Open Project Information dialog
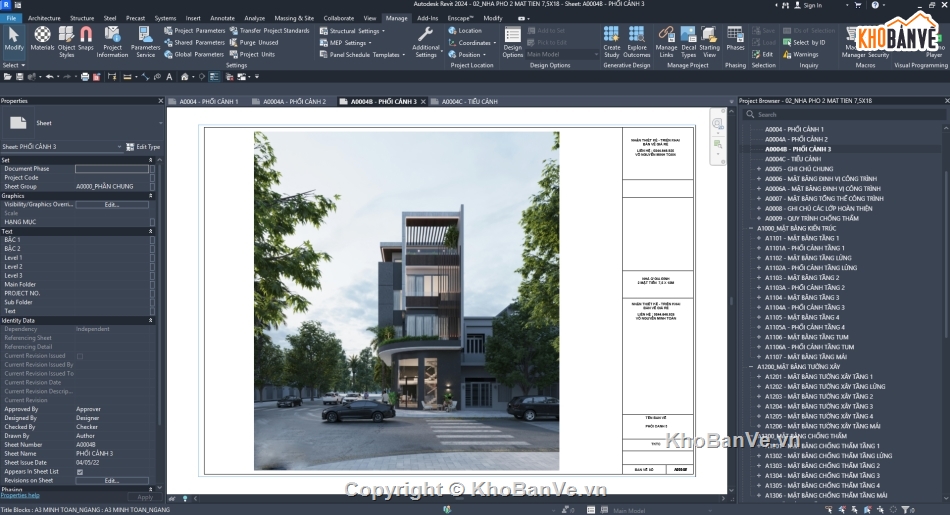Viewport: 950px width, 515px height. click(112, 42)
